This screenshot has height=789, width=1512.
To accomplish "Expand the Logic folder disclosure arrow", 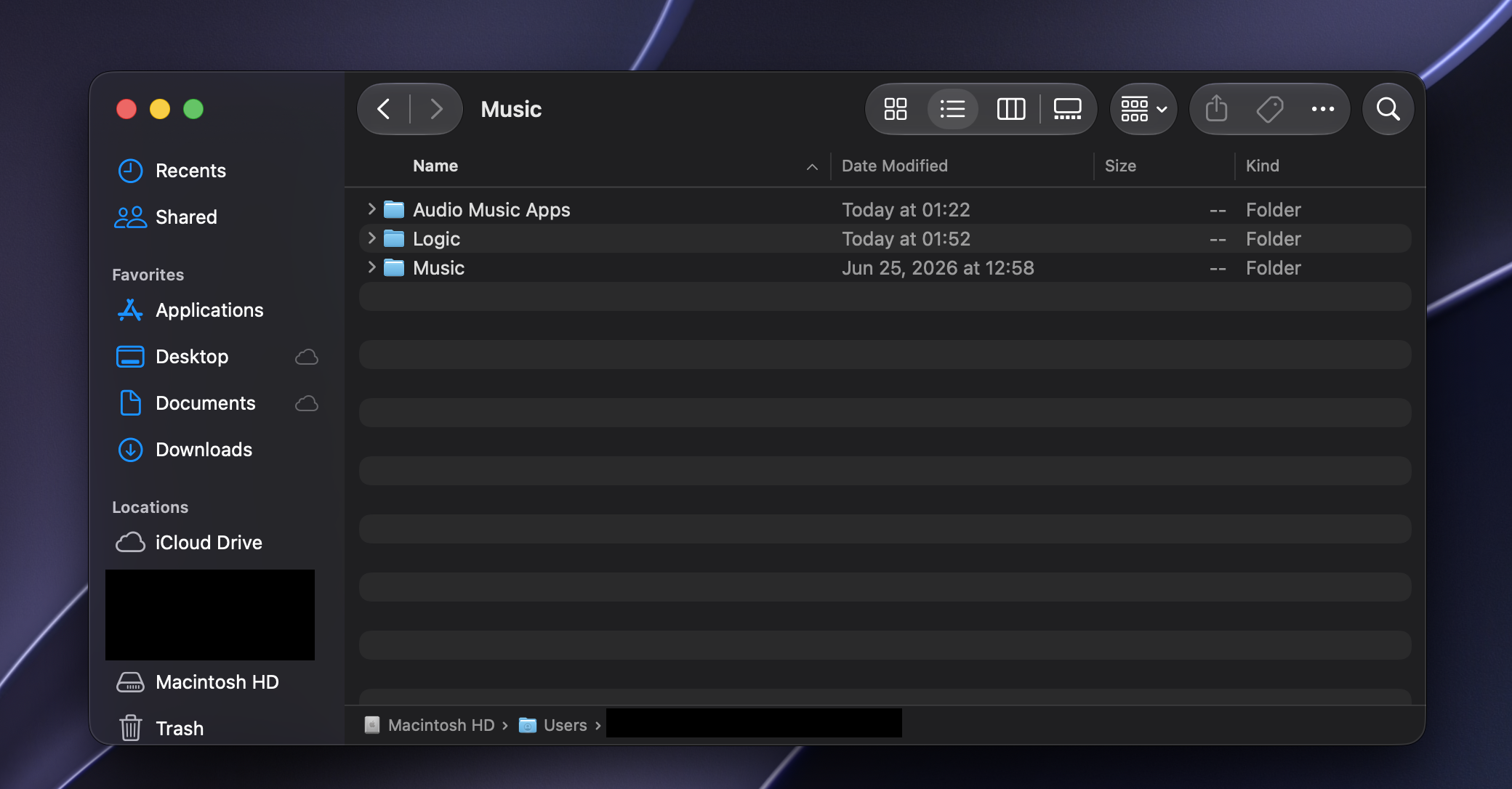I will [371, 238].
